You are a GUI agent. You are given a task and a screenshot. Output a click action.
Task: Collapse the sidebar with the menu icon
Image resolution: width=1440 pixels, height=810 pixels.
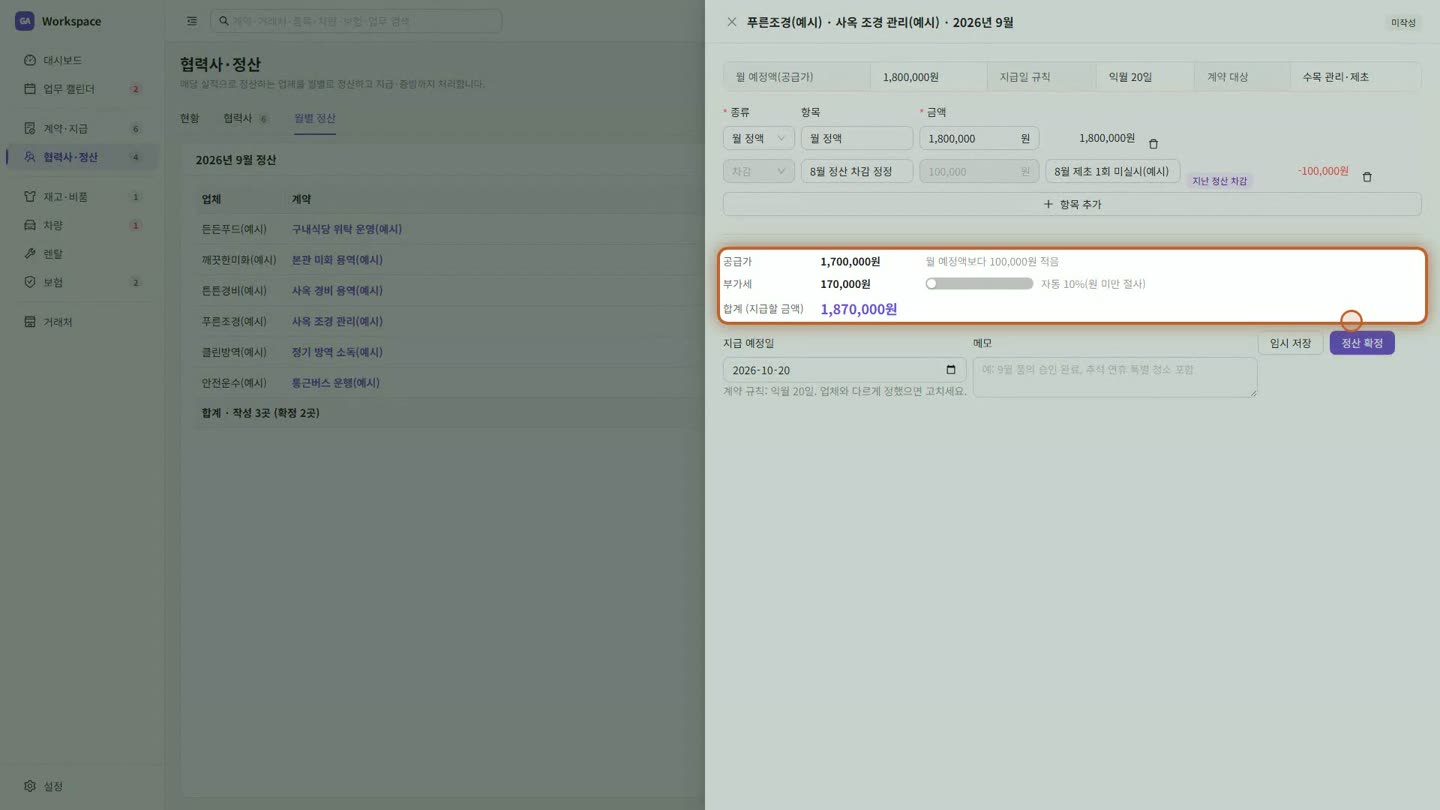[x=192, y=21]
